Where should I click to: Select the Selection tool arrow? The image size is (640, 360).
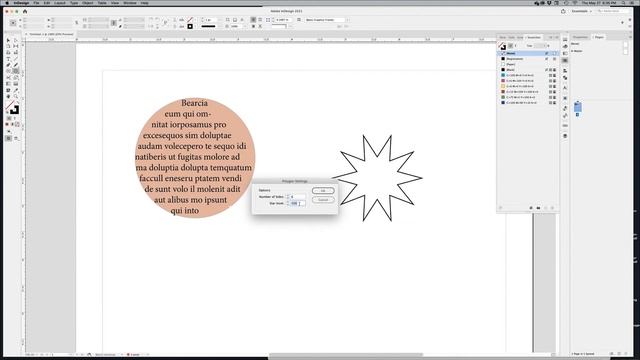click(8, 40)
